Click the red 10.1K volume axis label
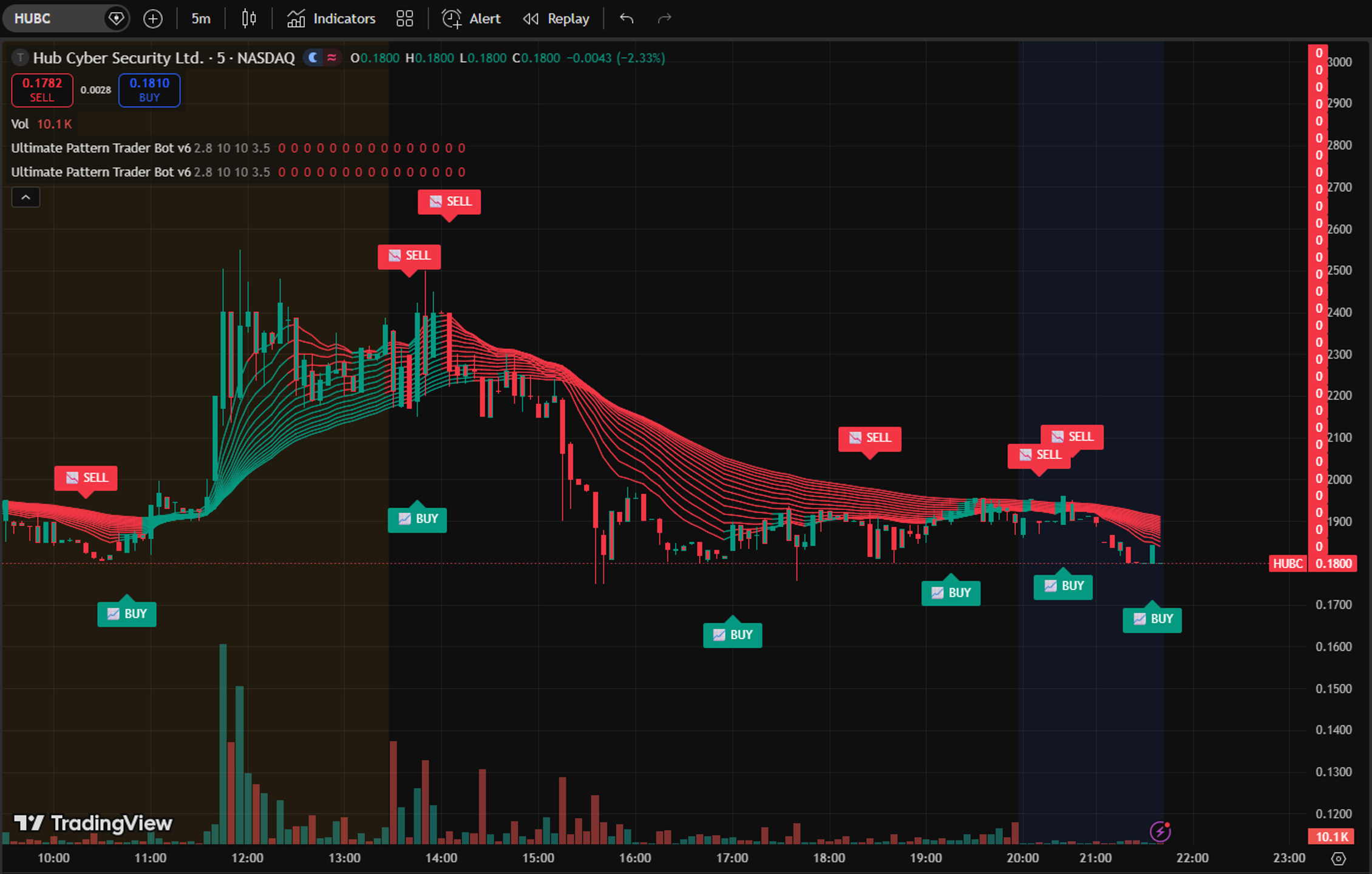The image size is (1372, 874). [x=1332, y=837]
